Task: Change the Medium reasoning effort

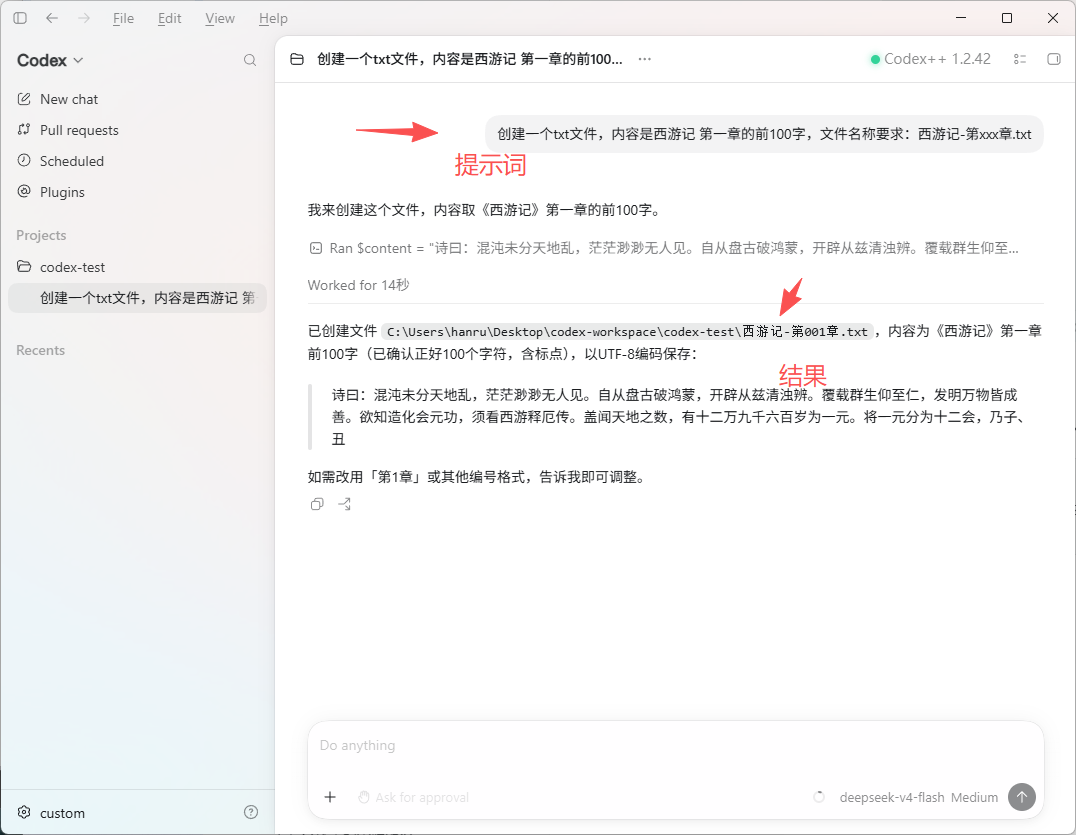Action: coord(974,797)
